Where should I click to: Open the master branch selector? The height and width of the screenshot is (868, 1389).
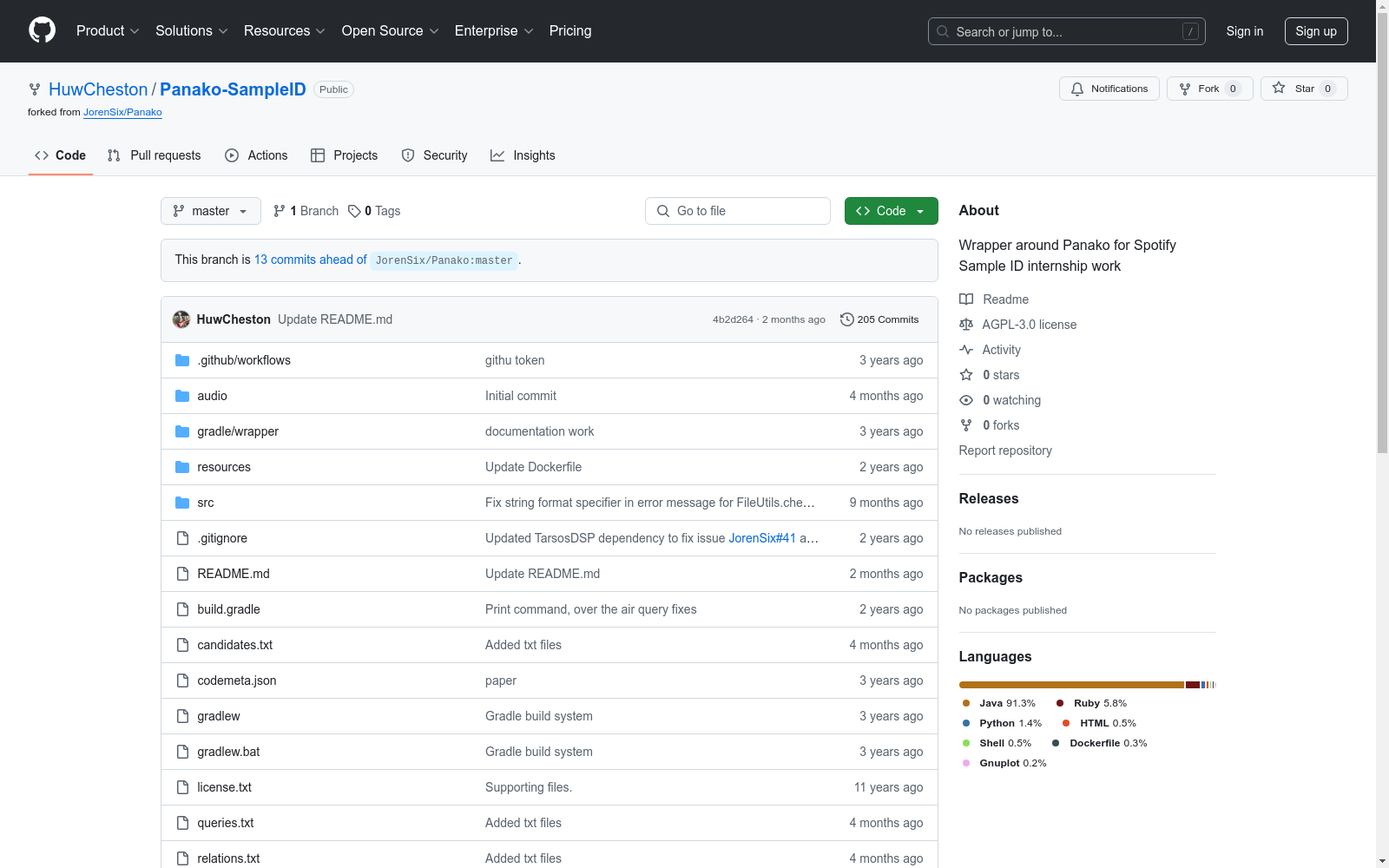(211, 211)
